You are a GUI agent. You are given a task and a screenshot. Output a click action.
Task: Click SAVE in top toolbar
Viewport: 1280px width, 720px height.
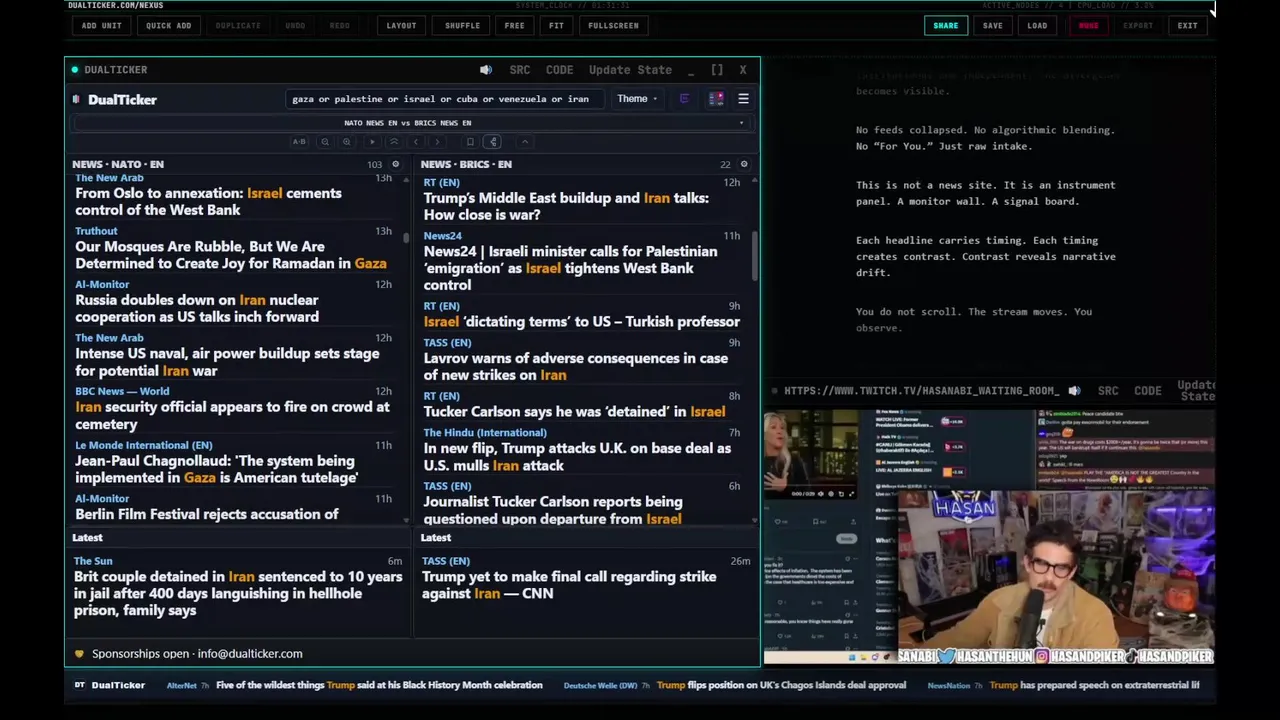point(992,25)
